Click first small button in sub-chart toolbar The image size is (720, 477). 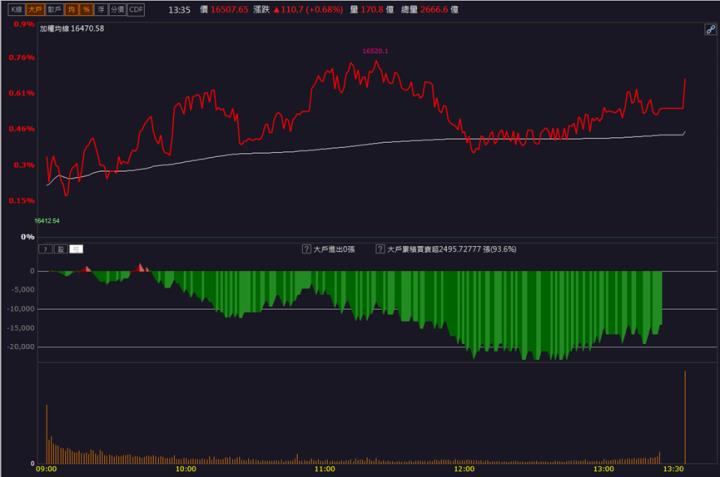pyautogui.click(x=44, y=249)
